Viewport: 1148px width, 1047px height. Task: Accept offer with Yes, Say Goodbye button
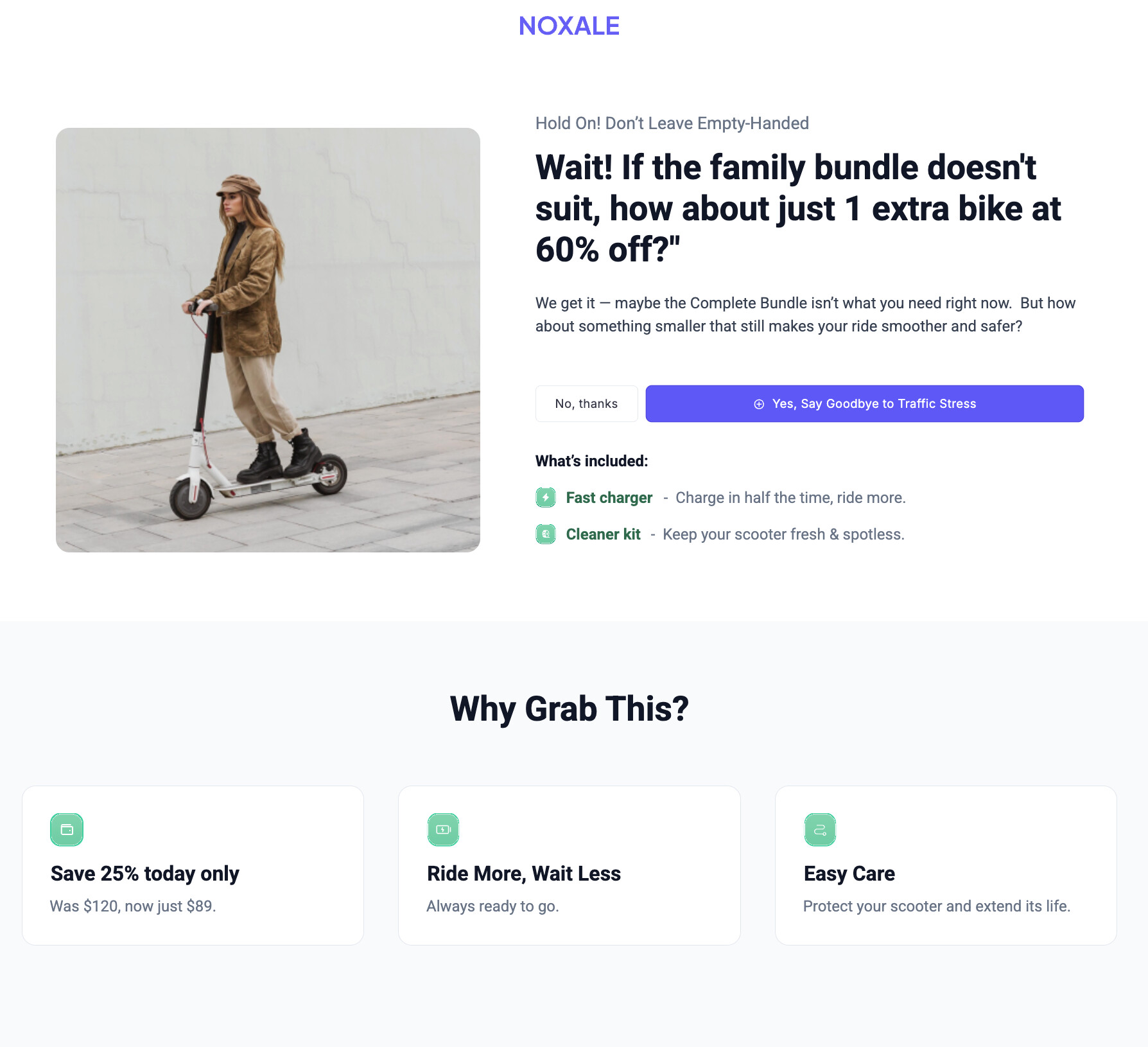tap(864, 403)
